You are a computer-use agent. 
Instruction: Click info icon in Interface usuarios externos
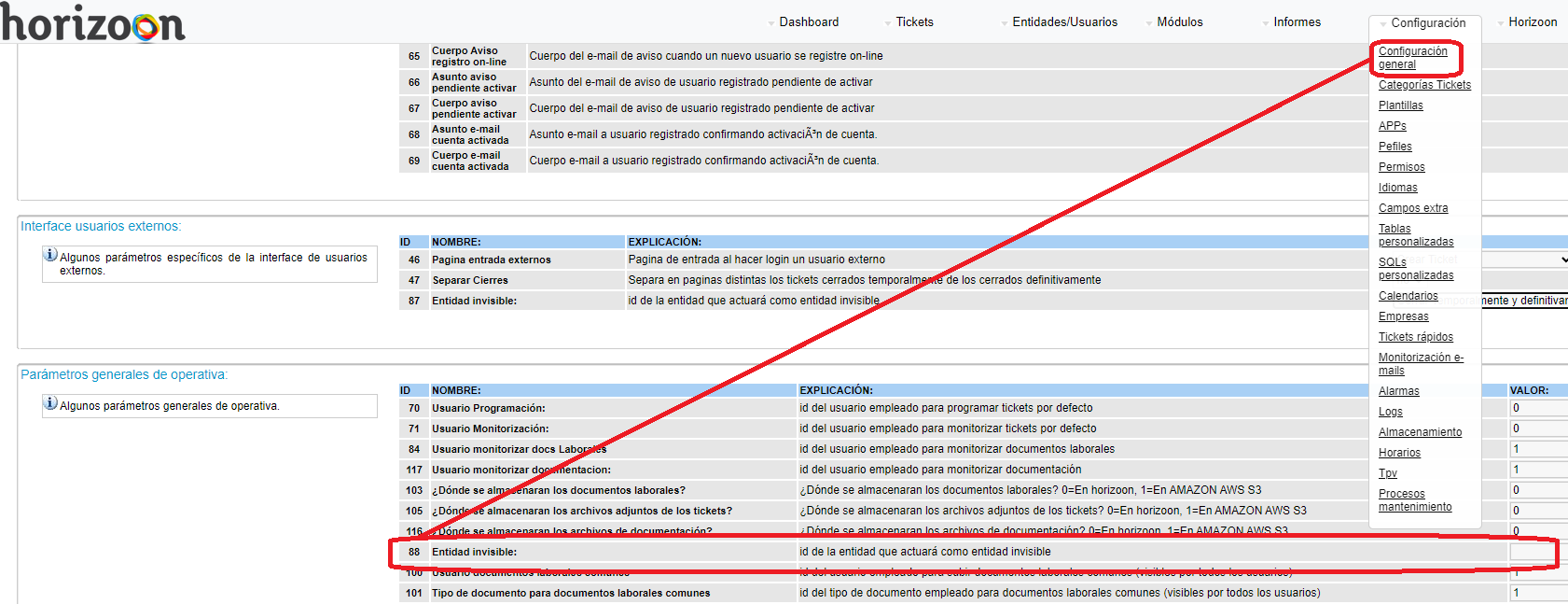coord(50,255)
